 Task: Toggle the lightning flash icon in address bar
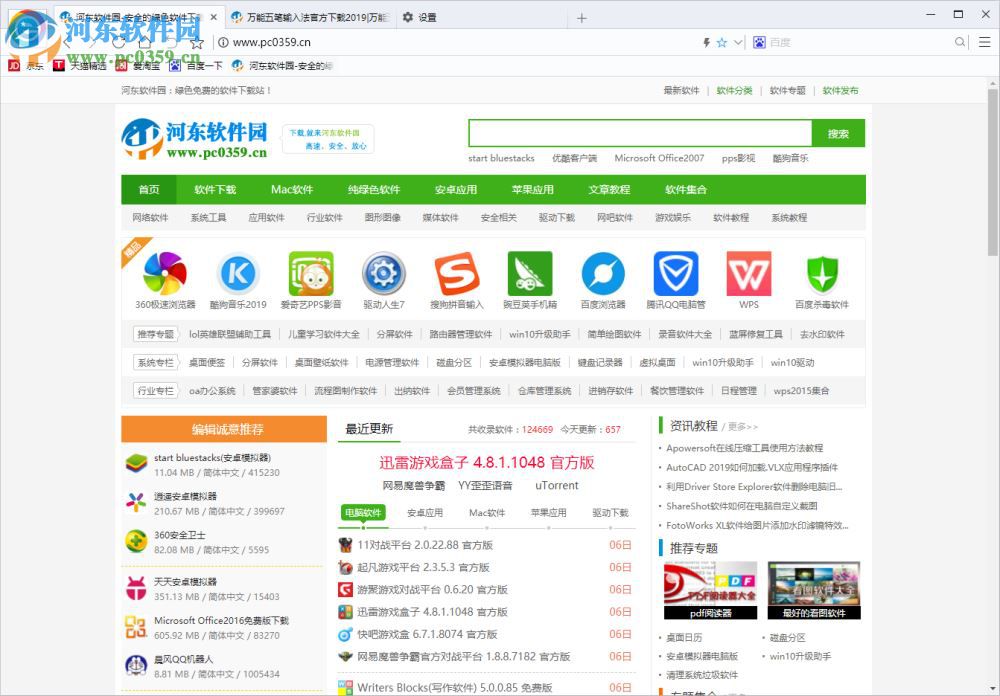pos(706,42)
